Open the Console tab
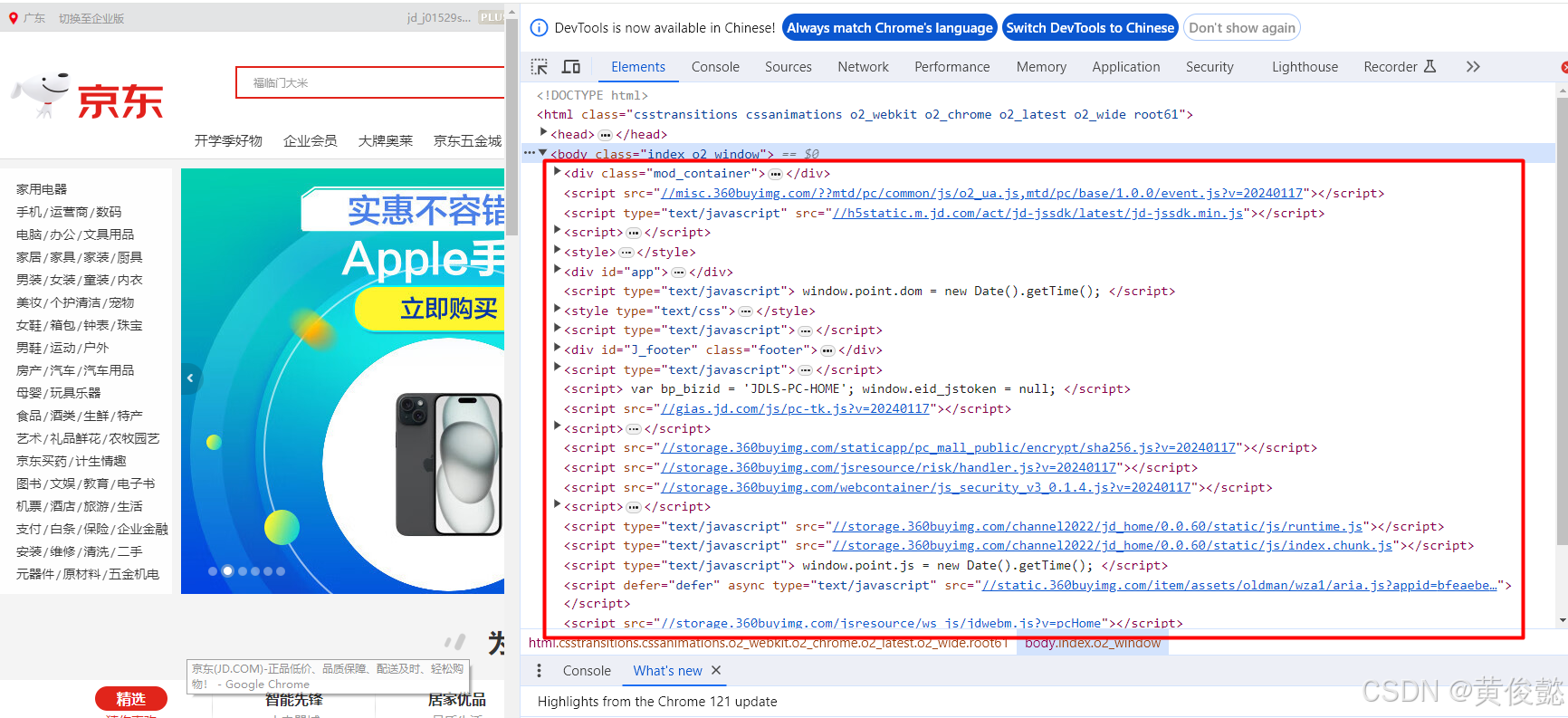The width and height of the screenshot is (1568, 718). tap(715, 67)
